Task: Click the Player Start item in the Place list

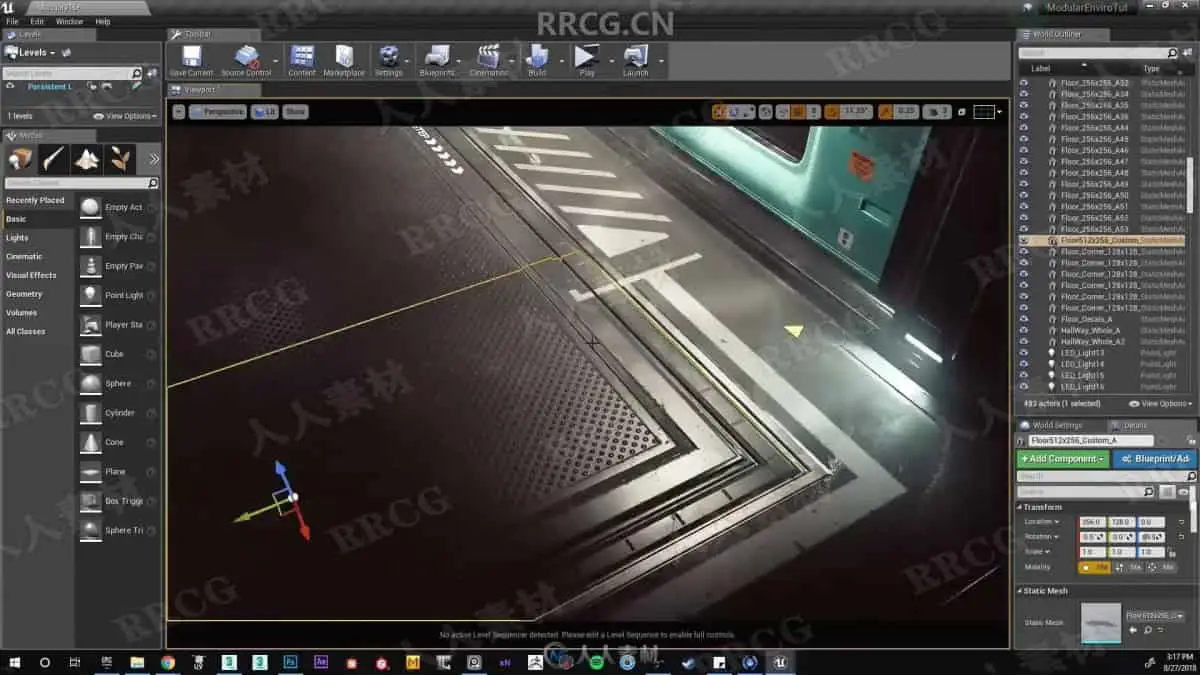Action: (x=119, y=325)
